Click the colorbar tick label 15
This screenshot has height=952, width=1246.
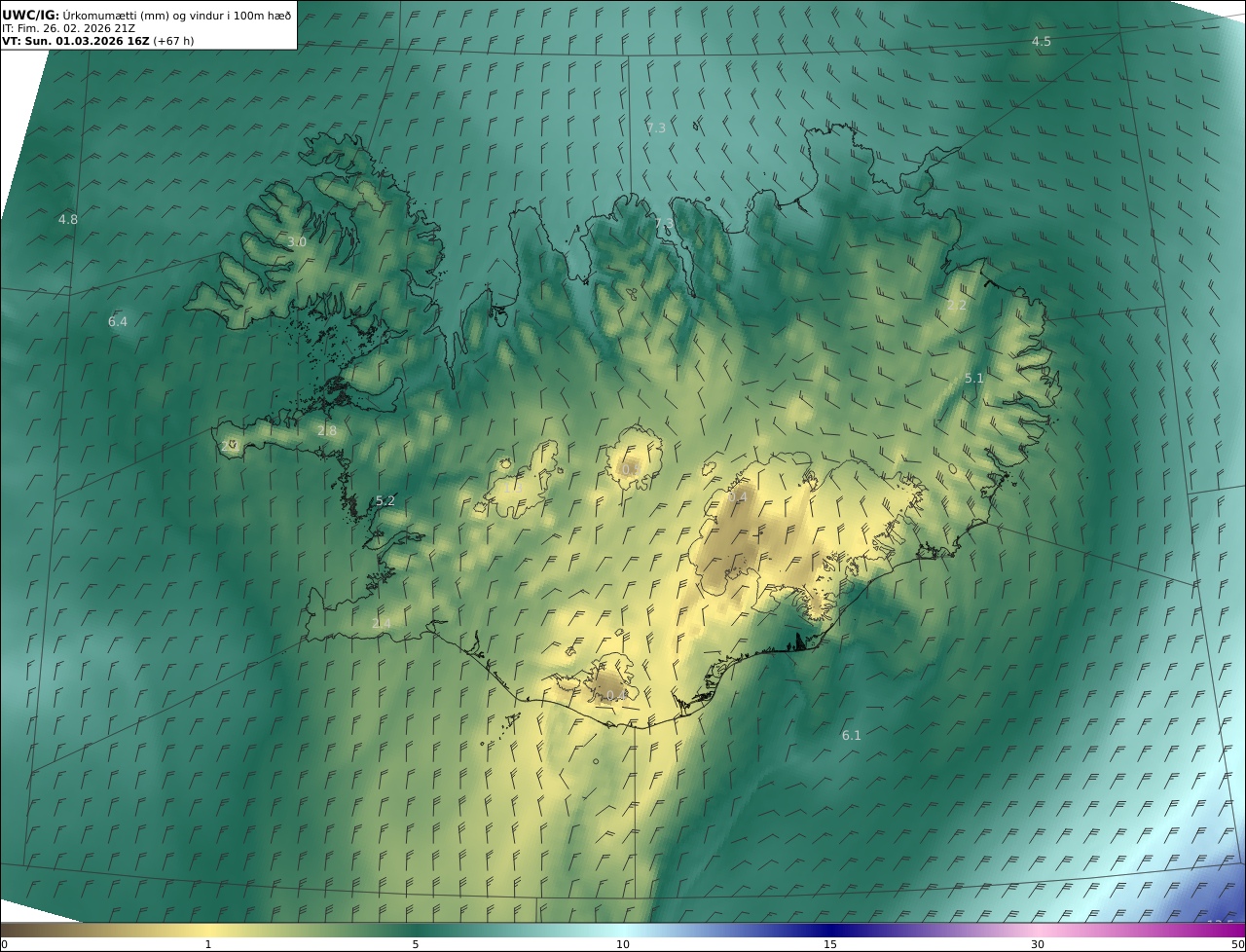[830, 944]
